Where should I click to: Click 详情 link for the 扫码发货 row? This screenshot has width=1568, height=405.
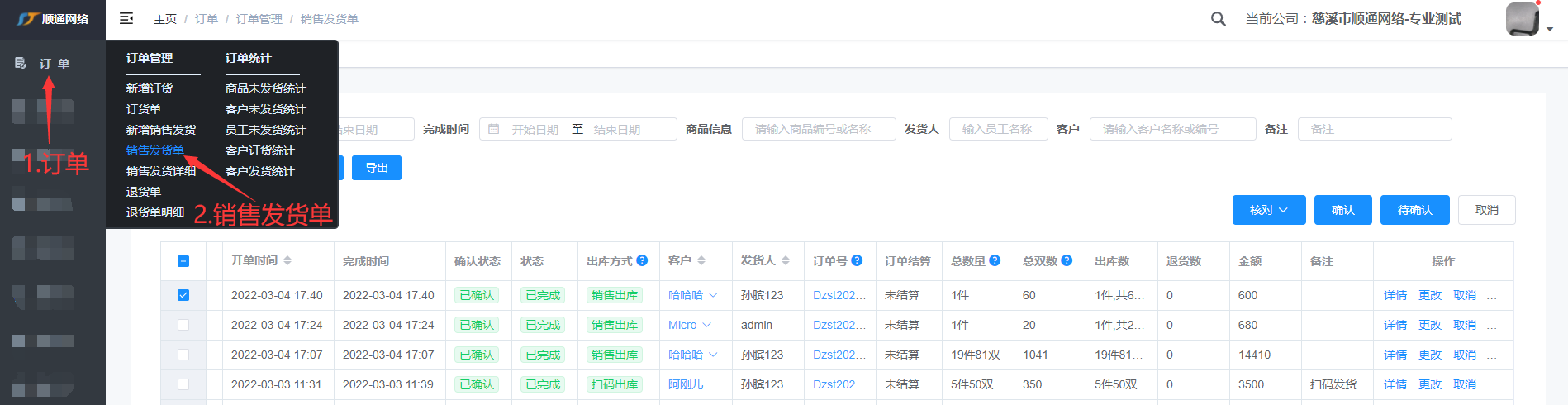[x=1395, y=384]
